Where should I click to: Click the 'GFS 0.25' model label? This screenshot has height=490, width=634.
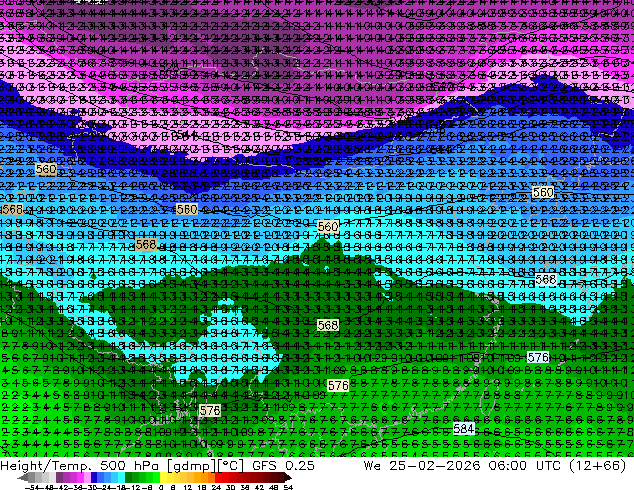click(283, 465)
